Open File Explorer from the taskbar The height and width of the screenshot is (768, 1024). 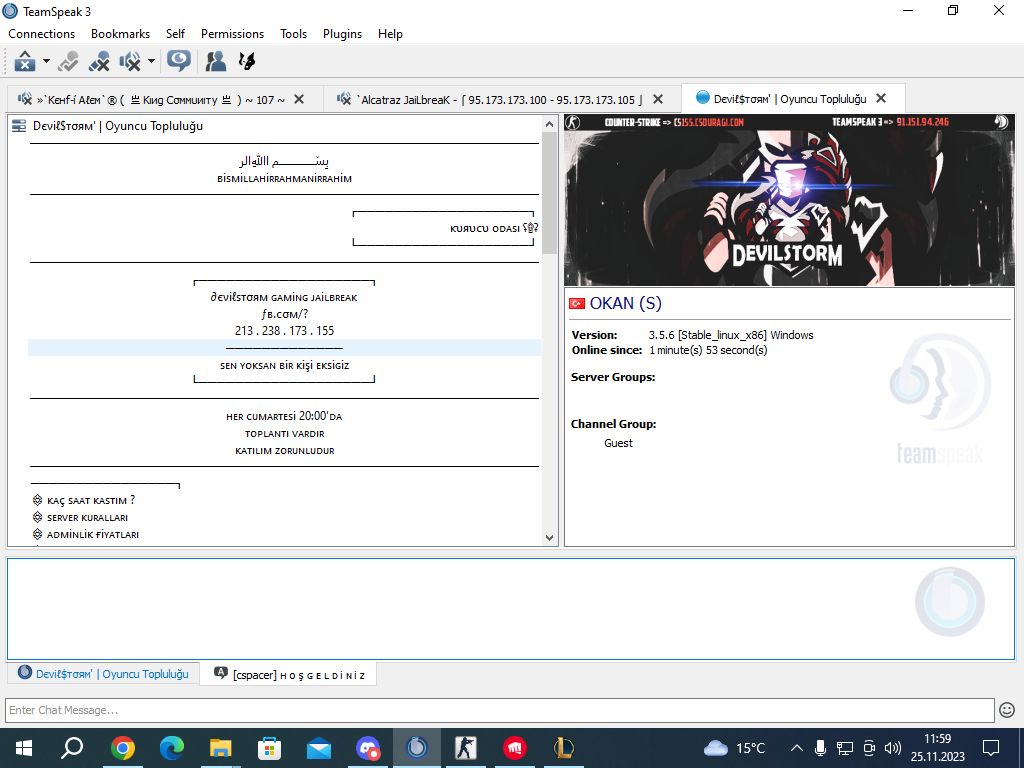coord(221,748)
